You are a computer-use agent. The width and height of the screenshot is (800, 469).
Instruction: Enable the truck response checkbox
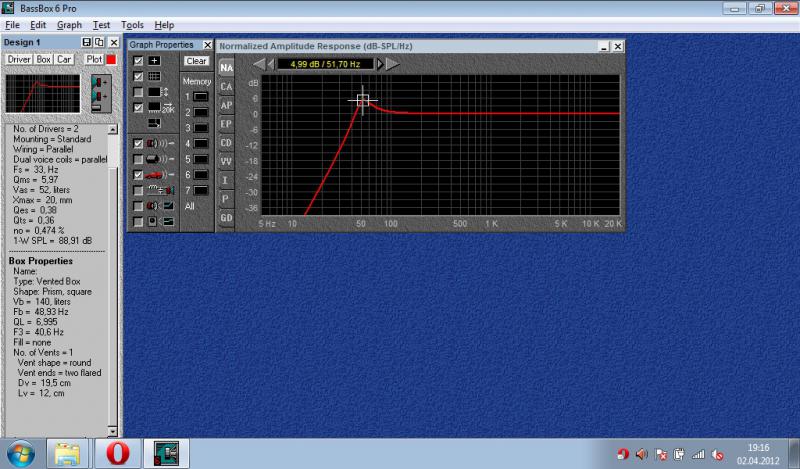pyautogui.click(x=138, y=159)
